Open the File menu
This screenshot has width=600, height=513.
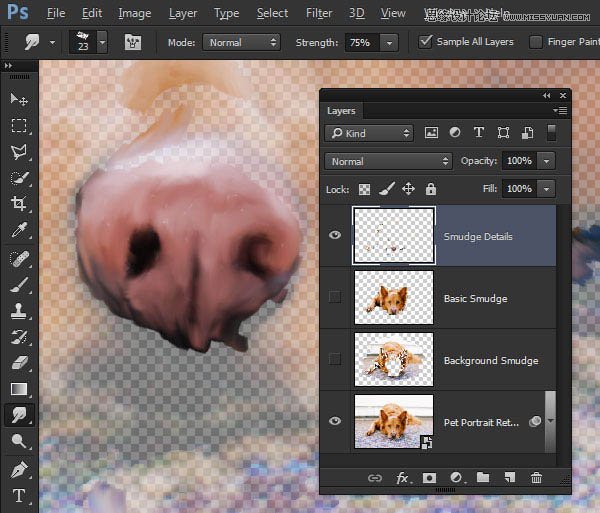click(56, 13)
